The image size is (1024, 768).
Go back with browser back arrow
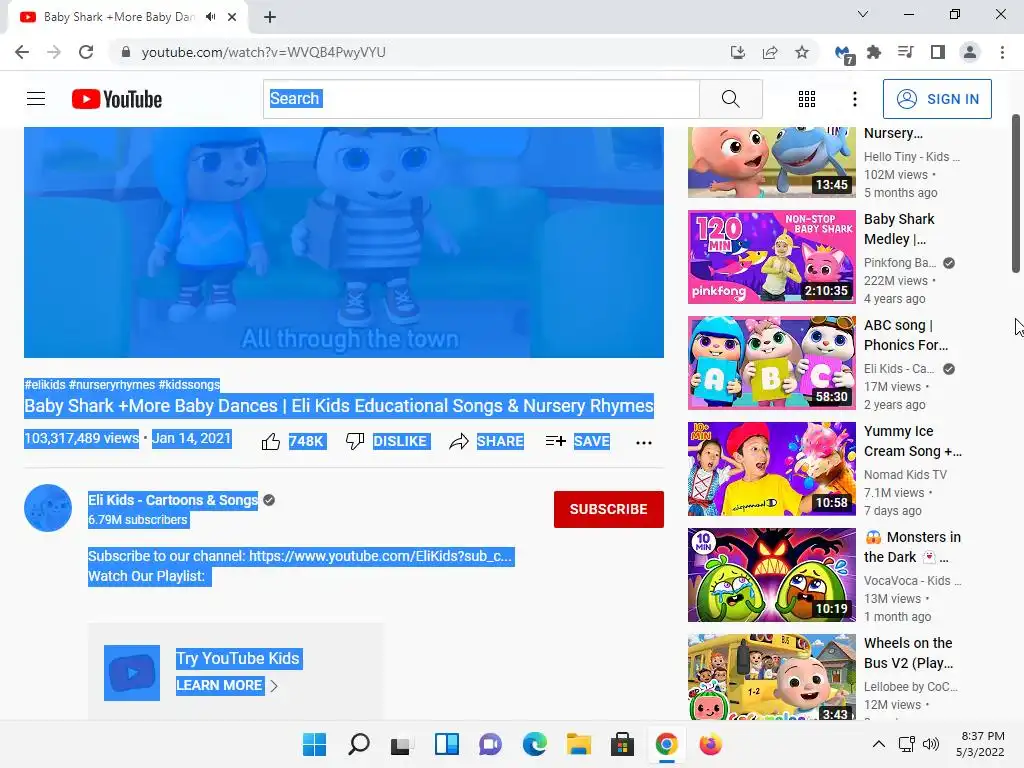[22, 52]
